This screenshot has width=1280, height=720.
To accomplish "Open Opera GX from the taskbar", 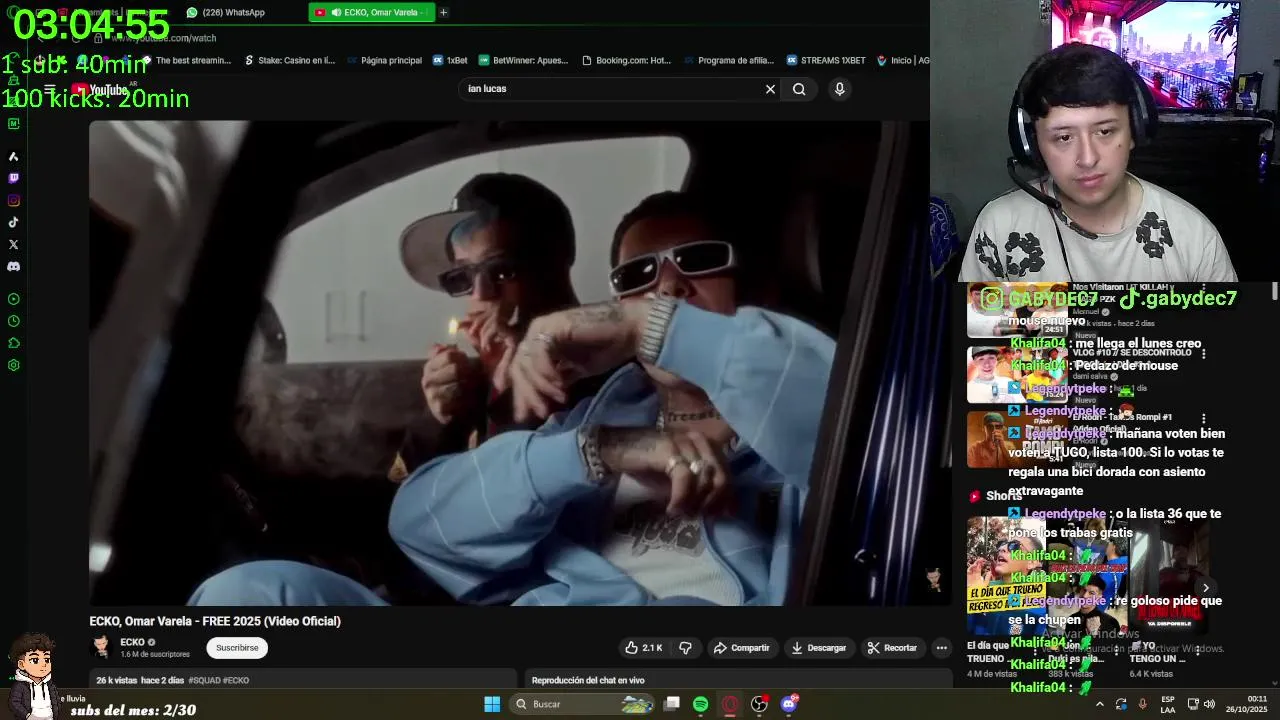I will (730, 704).
